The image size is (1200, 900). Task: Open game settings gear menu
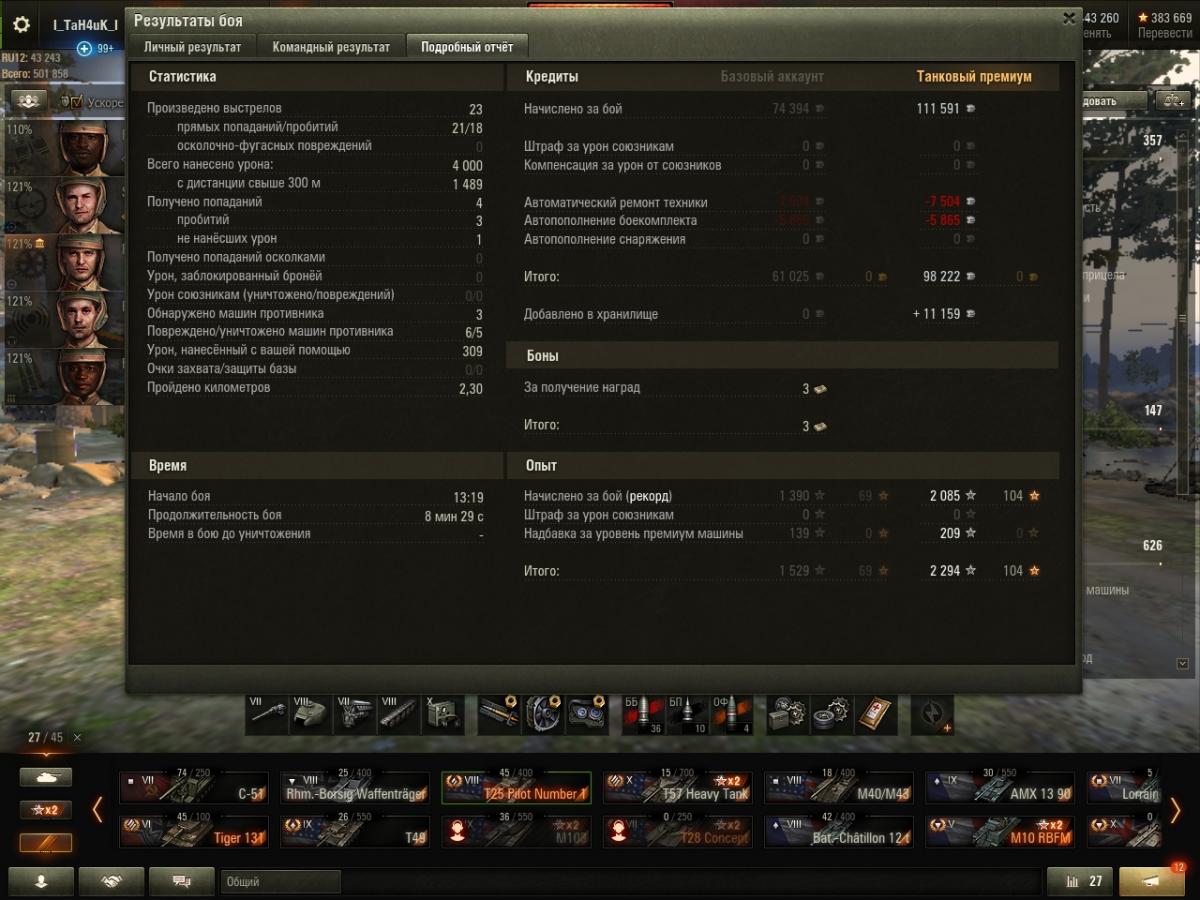pos(21,24)
